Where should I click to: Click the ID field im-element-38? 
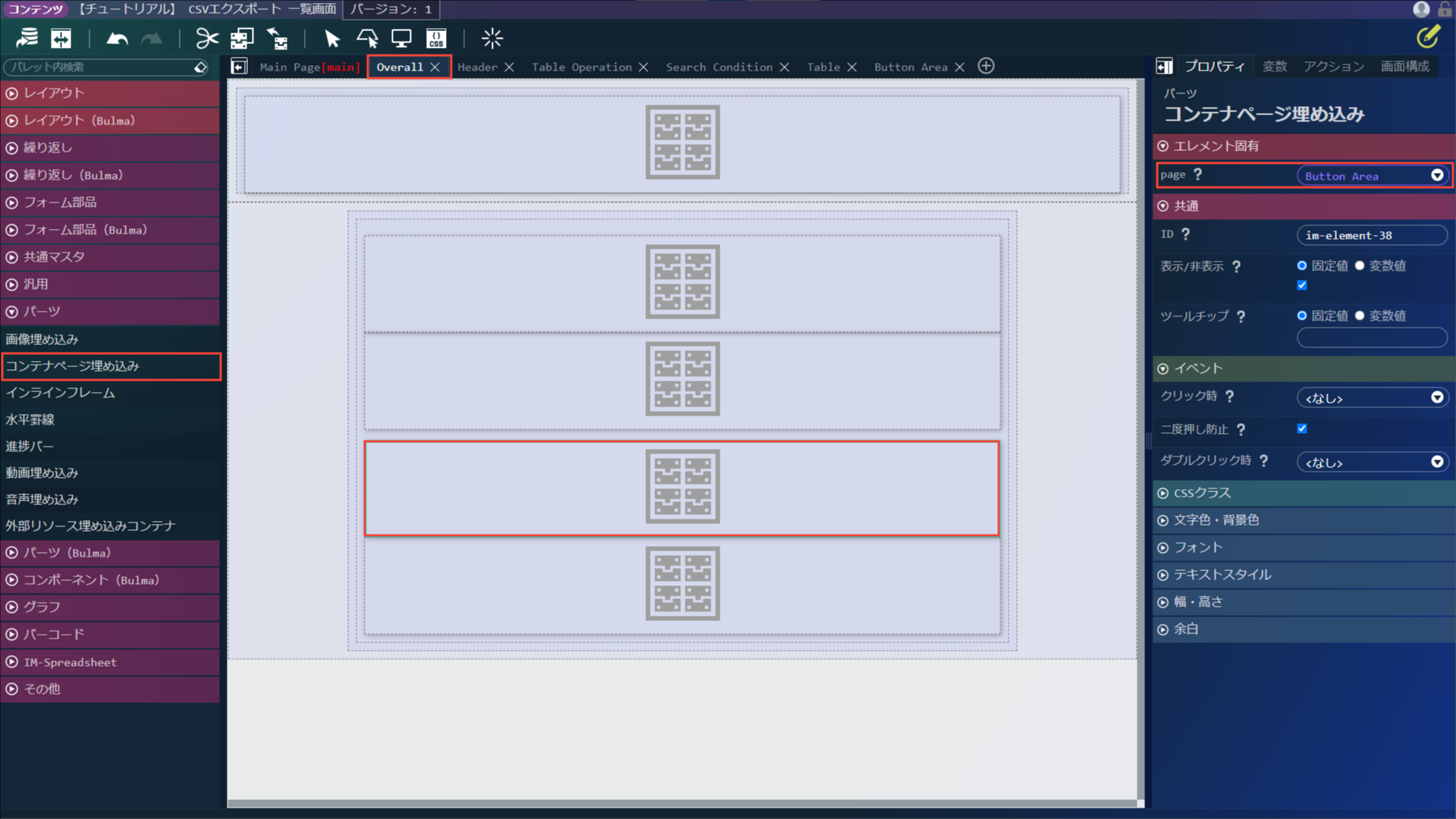coord(1372,235)
